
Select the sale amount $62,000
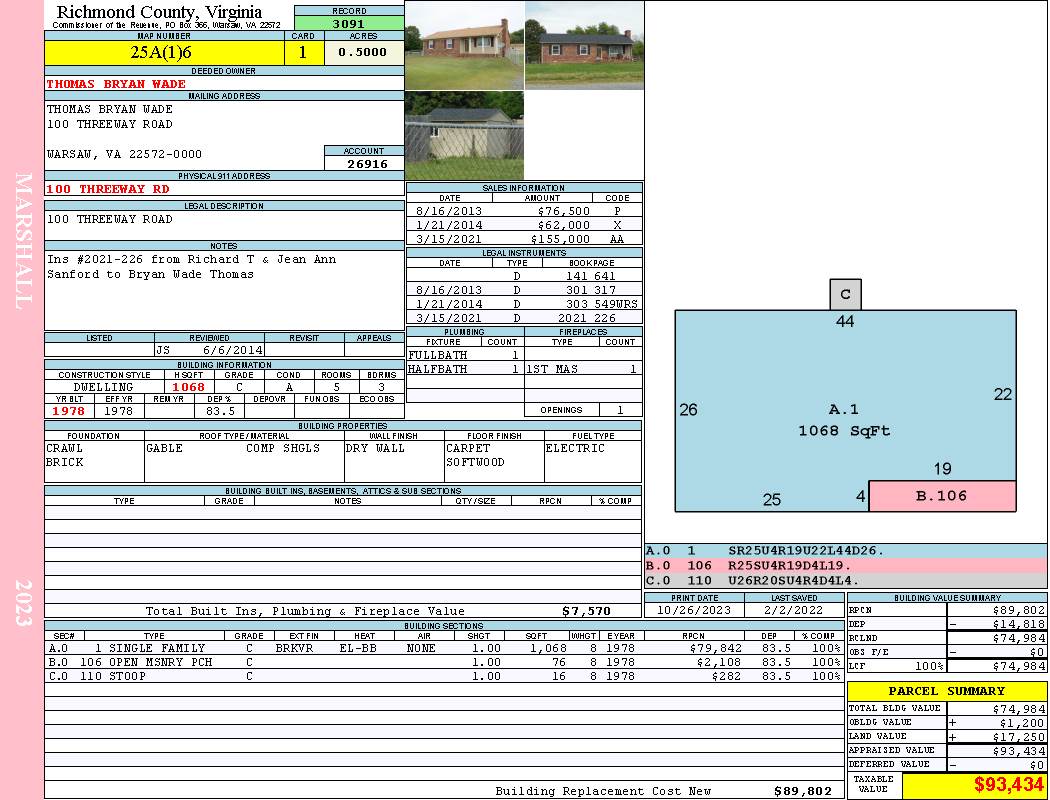pos(564,225)
